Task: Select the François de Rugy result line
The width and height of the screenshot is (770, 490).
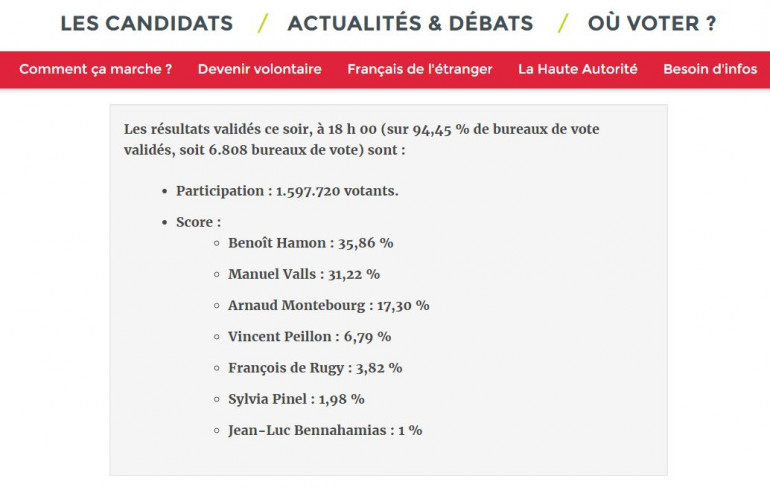Action: pyautogui.click(x=315, y=367)
